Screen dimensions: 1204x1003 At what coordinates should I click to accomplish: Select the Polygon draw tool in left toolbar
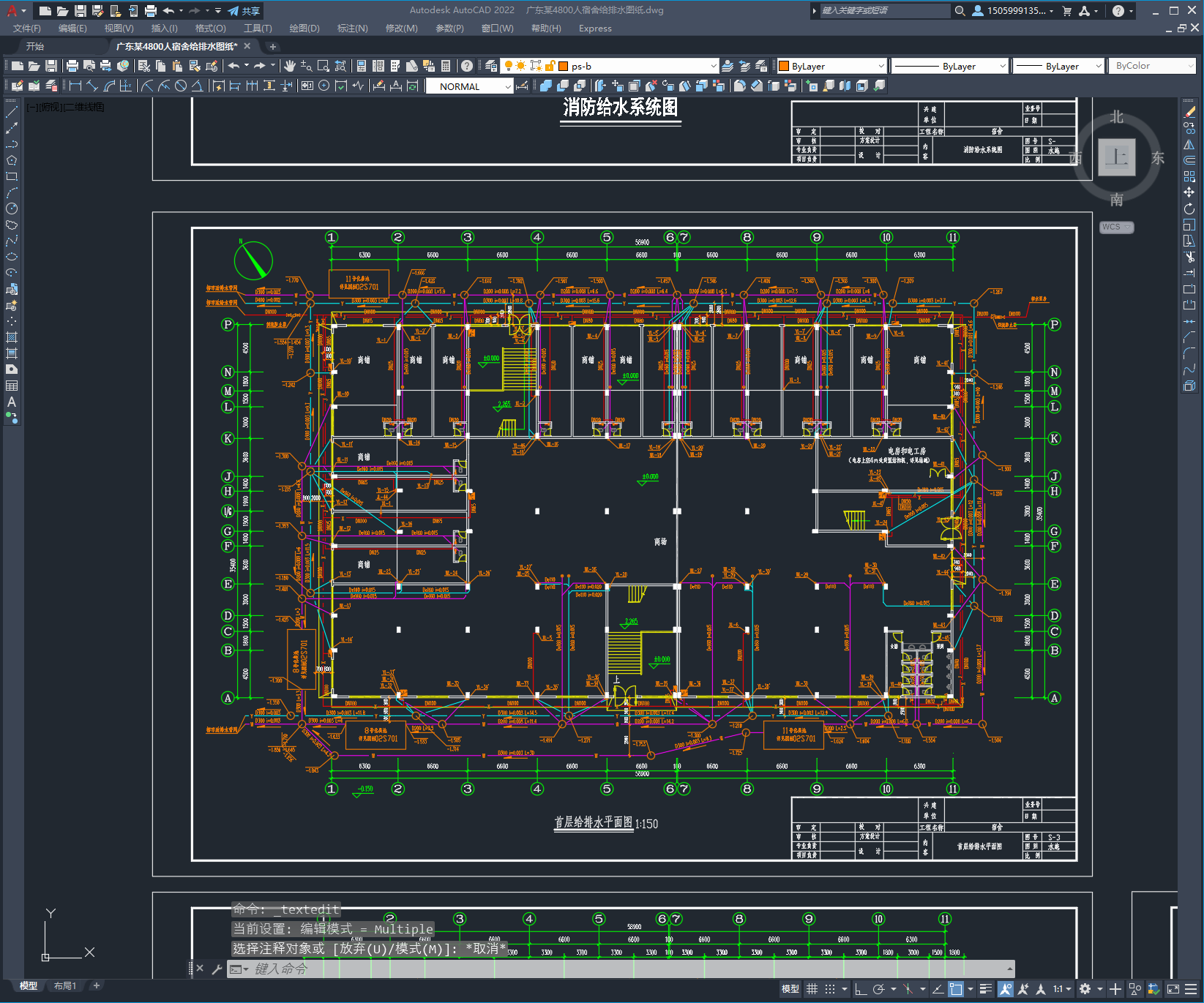point(12,160)
